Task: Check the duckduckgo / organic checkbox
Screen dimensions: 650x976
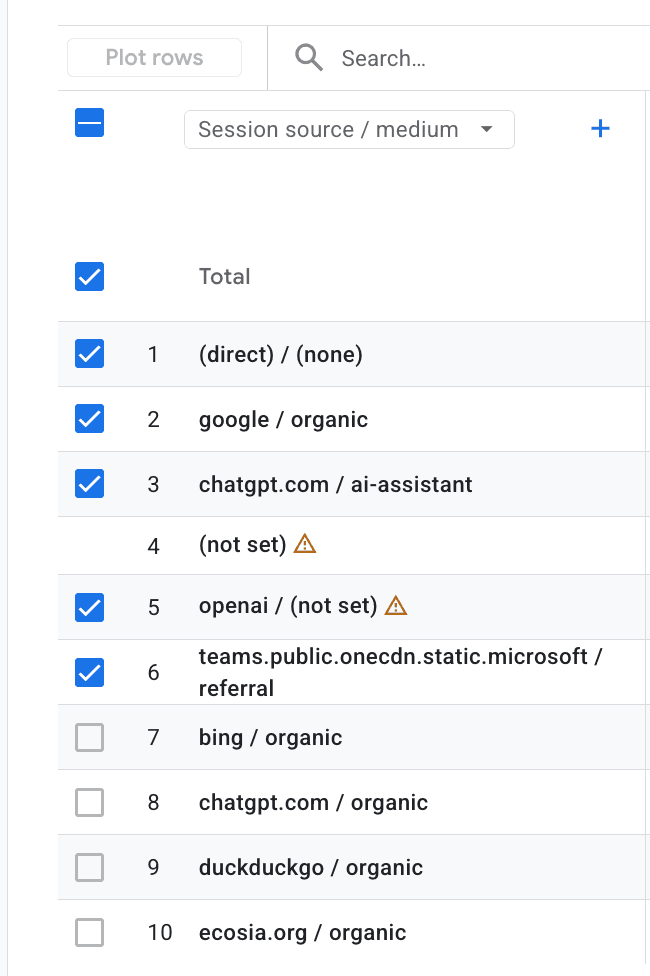Action: 90,868
